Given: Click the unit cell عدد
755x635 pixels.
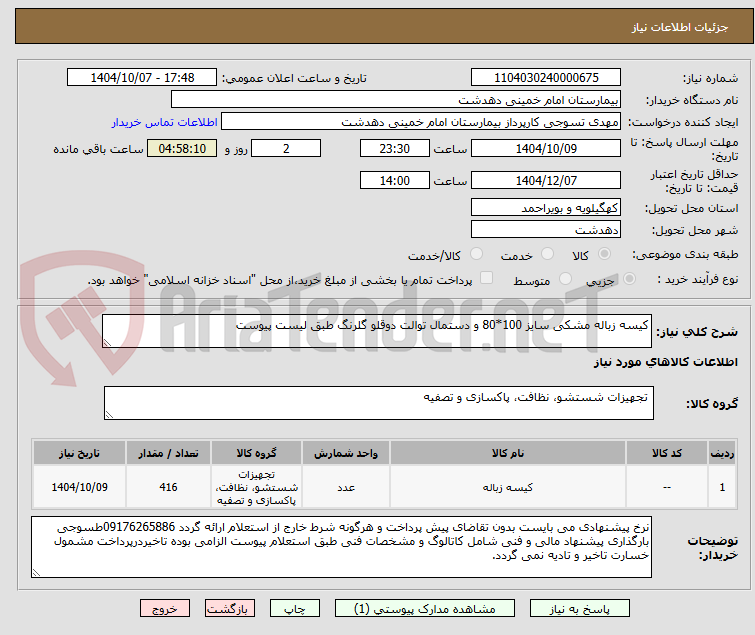Looking at the screenshot, I should (x=346, y=487).
